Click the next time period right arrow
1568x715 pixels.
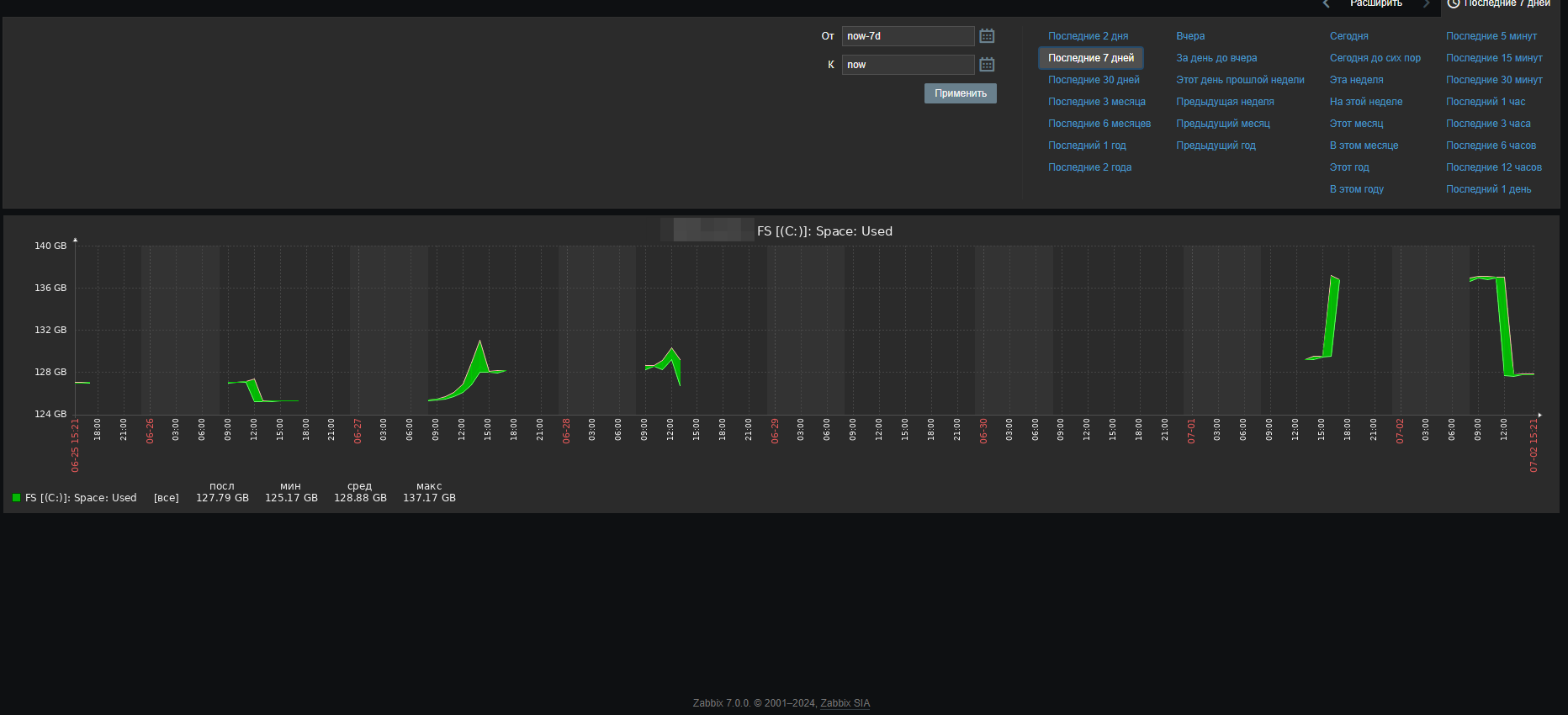tap(1426, 4)
